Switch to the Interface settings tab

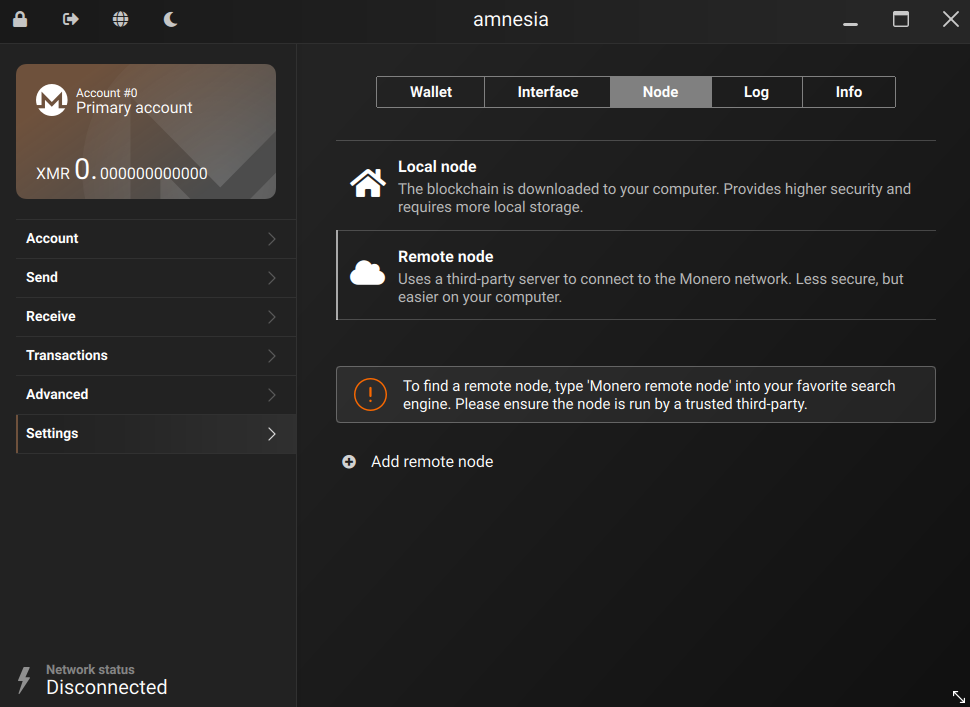(547, 92)
